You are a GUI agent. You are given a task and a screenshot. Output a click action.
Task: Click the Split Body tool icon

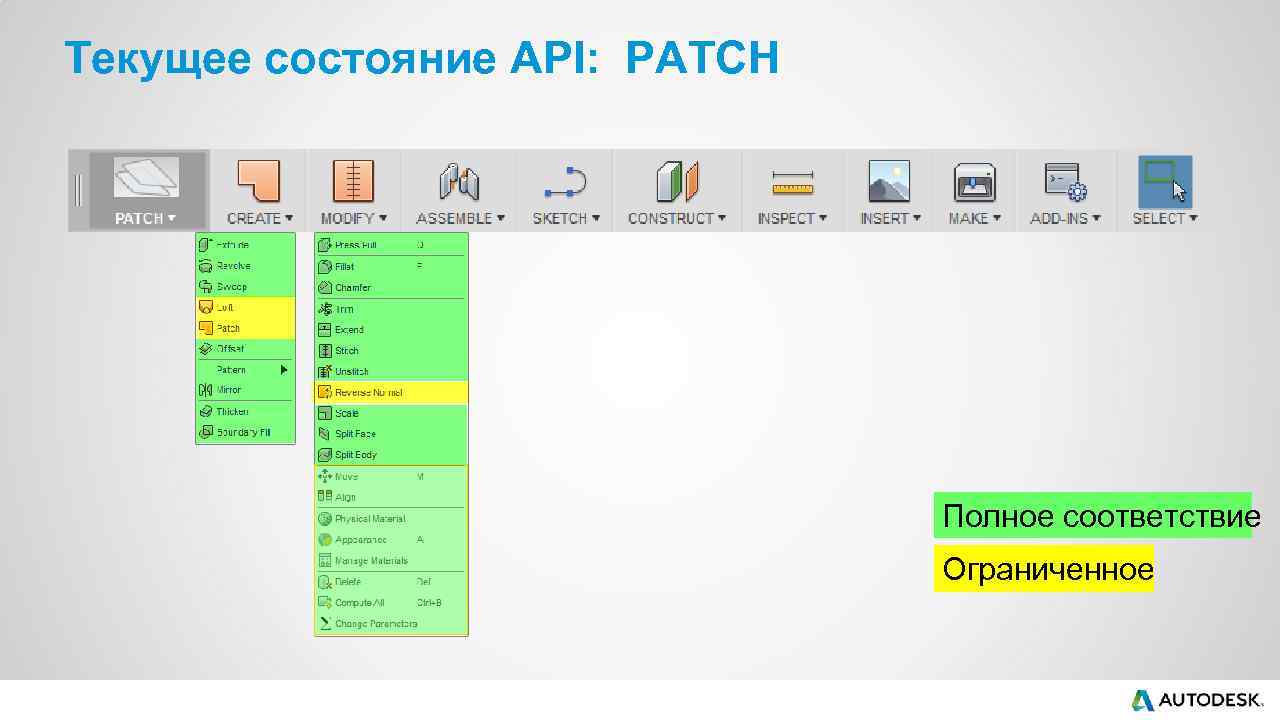click(x=326, y=454)
